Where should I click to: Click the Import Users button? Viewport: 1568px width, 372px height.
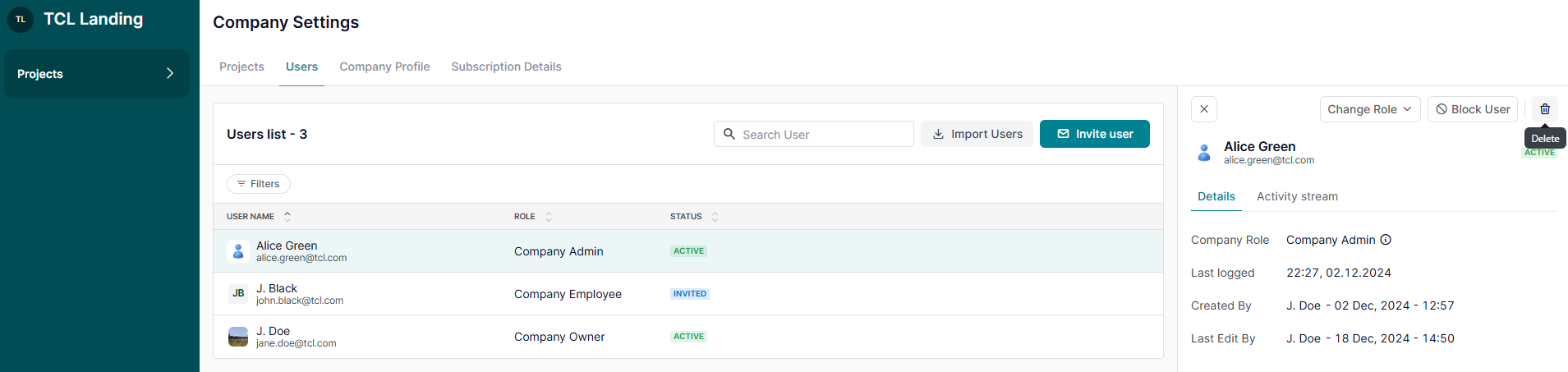coord(977,134)
